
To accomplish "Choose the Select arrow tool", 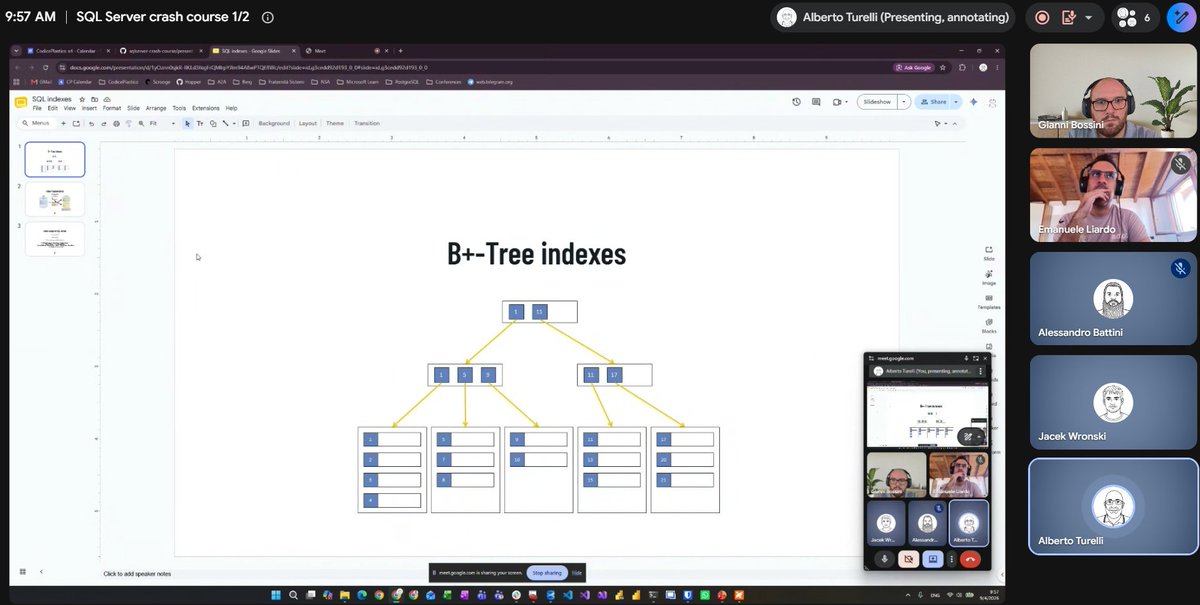I will [x=188, y=123].
